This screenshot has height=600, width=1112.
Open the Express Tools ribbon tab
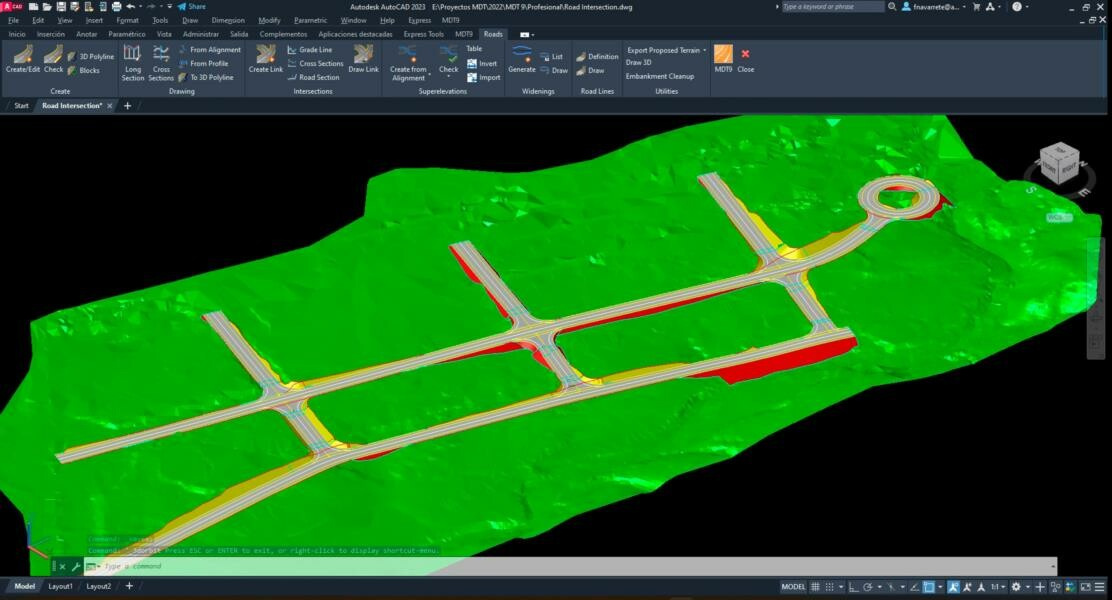coord(423,34)
